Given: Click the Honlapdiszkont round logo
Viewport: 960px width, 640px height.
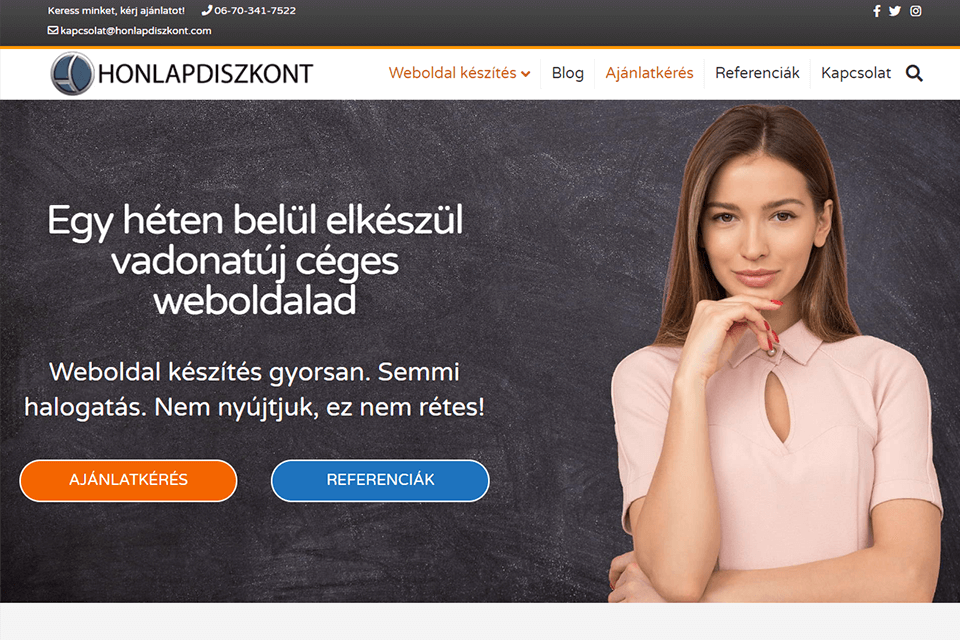Looking at the screenshot, I should [x=72, y=73].
